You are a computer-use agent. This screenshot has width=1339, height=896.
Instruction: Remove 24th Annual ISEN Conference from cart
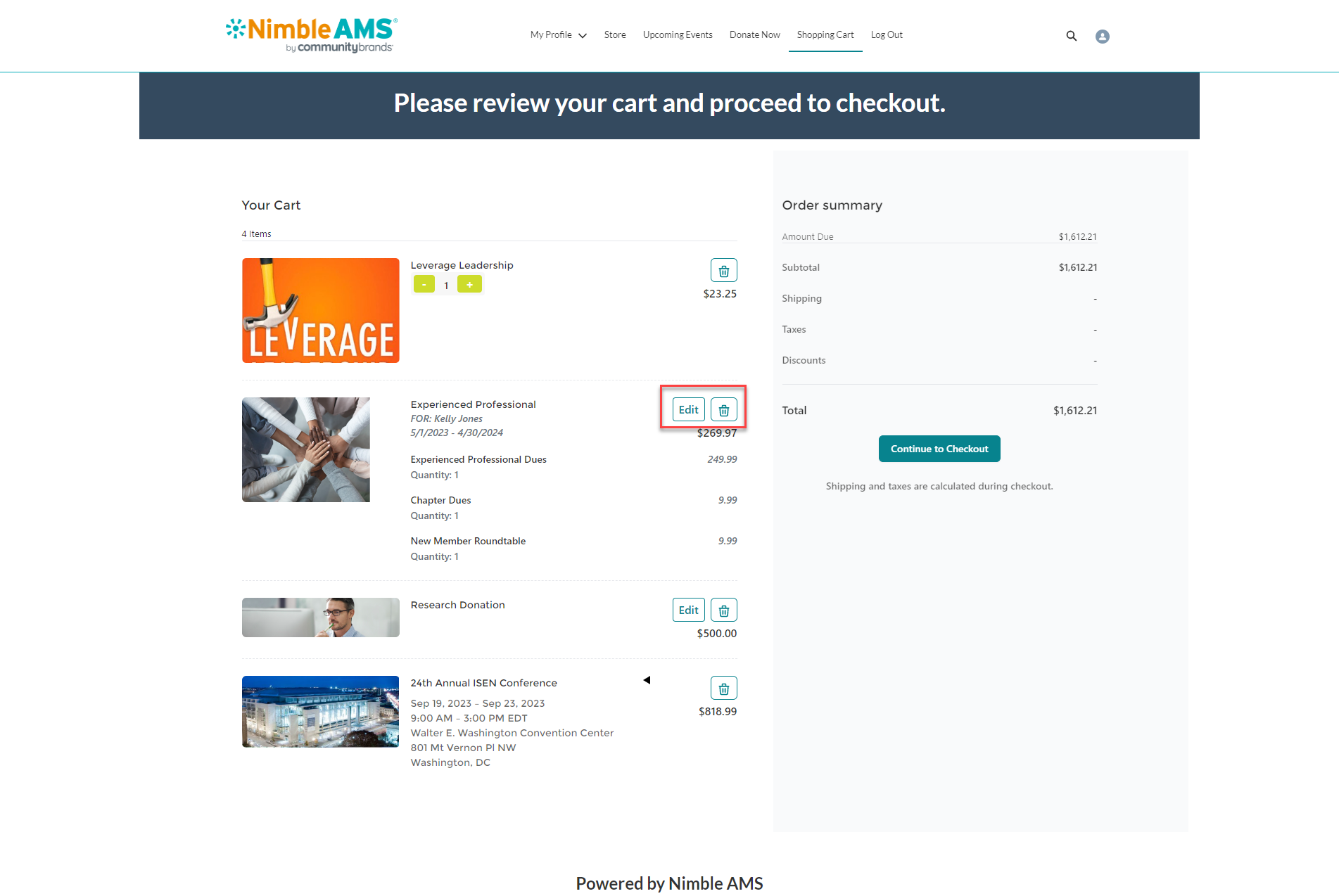(x=723, y=689)
